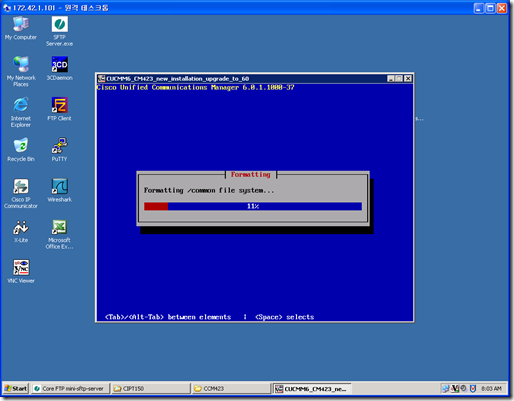514x401 pixels.
Task: Click the '<Space> selects' hint text
Action: pos(284,317)
